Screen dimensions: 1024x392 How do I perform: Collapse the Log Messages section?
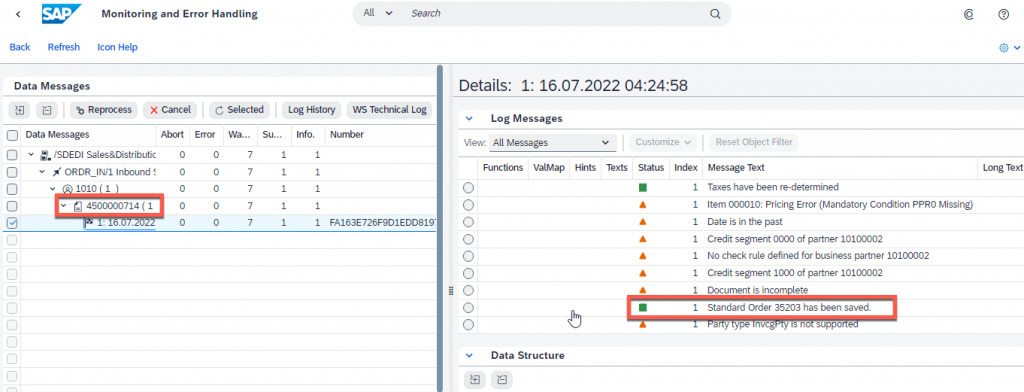click(x=468, y=119)
